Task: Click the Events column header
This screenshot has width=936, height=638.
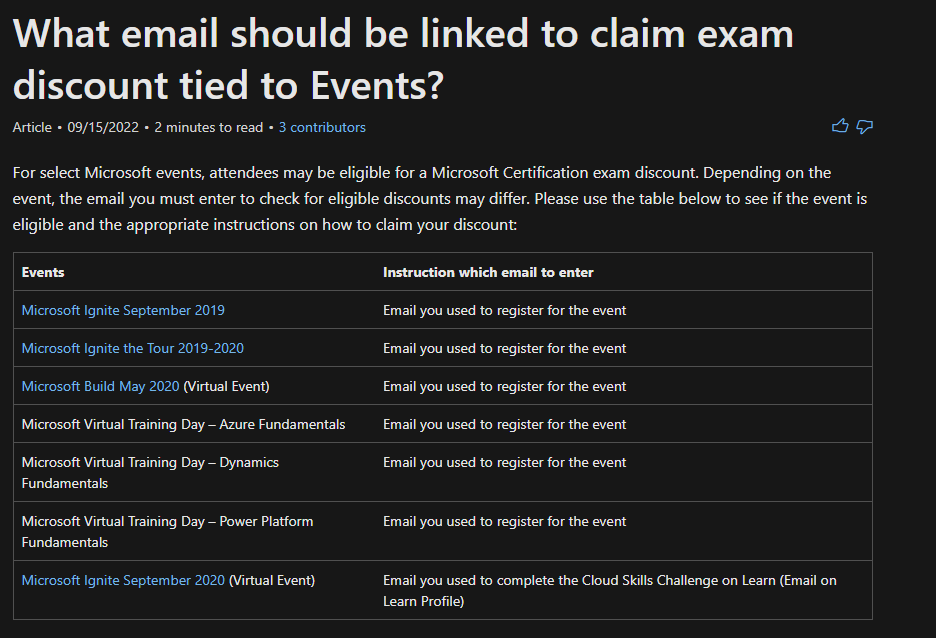Action: (43, 272)
